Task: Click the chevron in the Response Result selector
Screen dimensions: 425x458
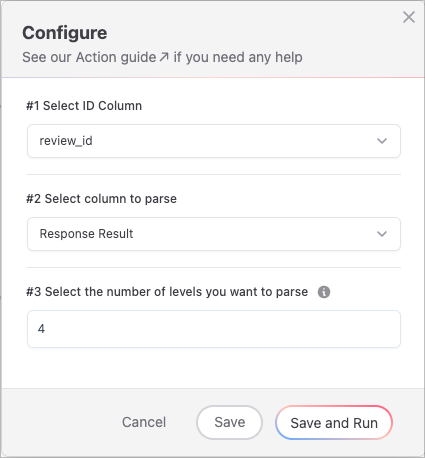Action: coord(382,234)
